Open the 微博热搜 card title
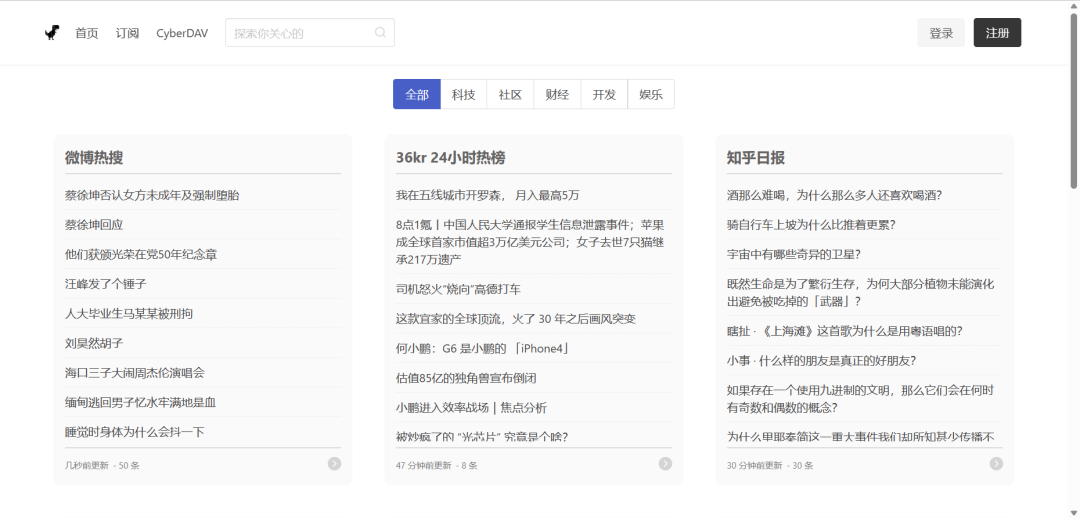Viewport: 1080px width, 518px height. (94, 158)
